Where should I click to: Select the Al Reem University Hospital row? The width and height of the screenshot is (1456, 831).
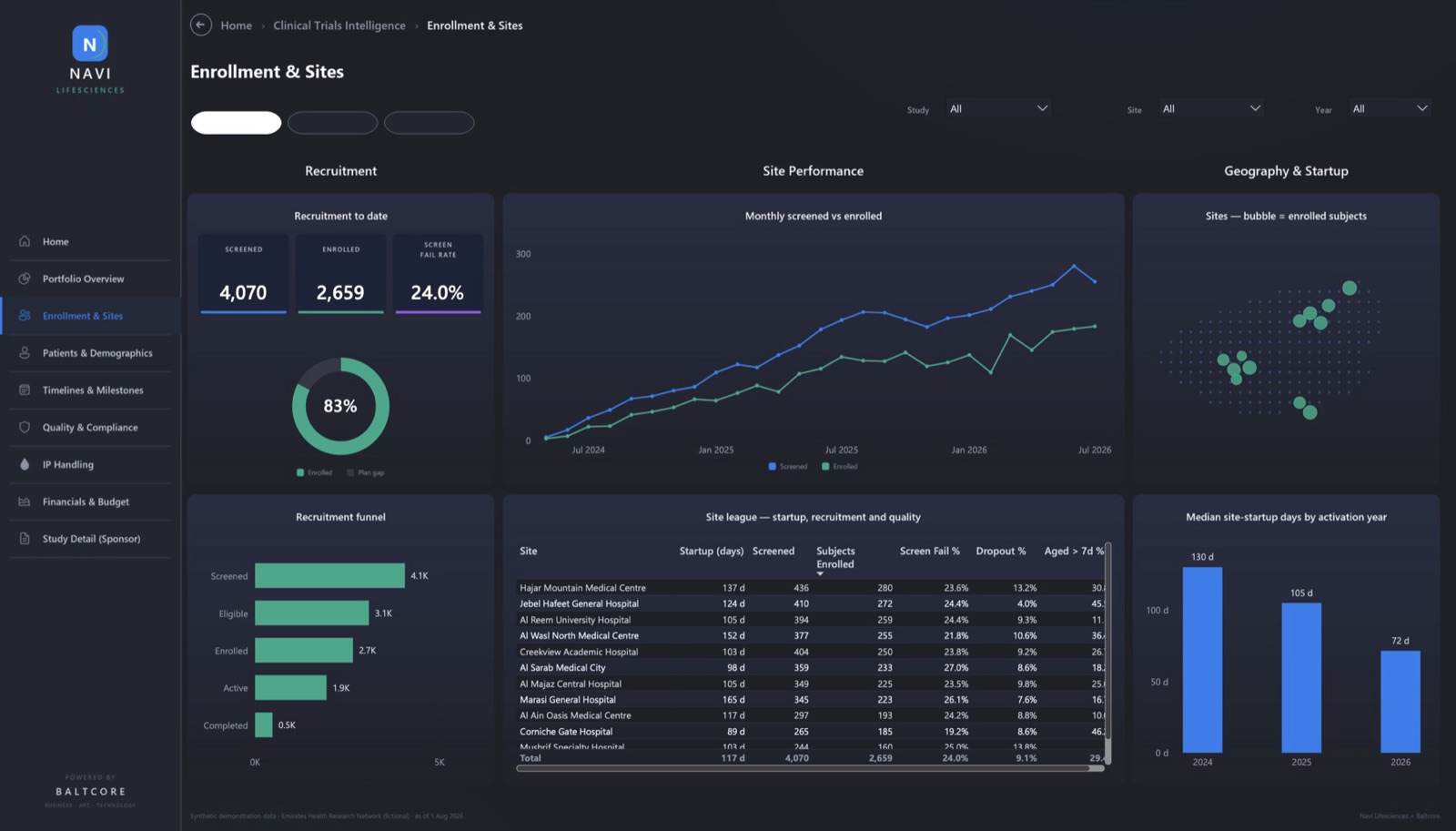(810, 620)
